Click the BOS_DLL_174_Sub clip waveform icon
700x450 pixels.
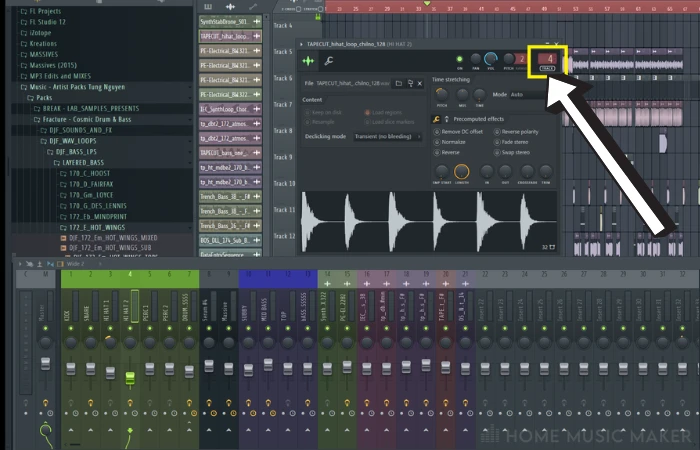point(257,240)
